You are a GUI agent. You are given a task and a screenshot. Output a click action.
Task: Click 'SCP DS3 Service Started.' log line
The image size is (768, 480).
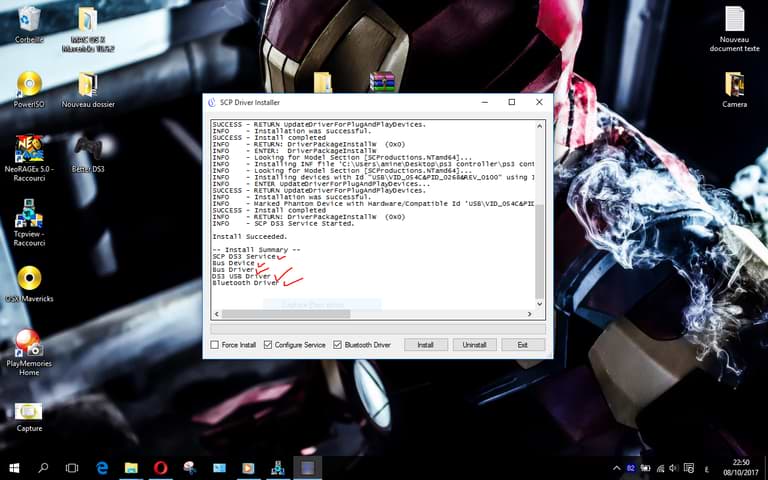[x=304, y=223]
